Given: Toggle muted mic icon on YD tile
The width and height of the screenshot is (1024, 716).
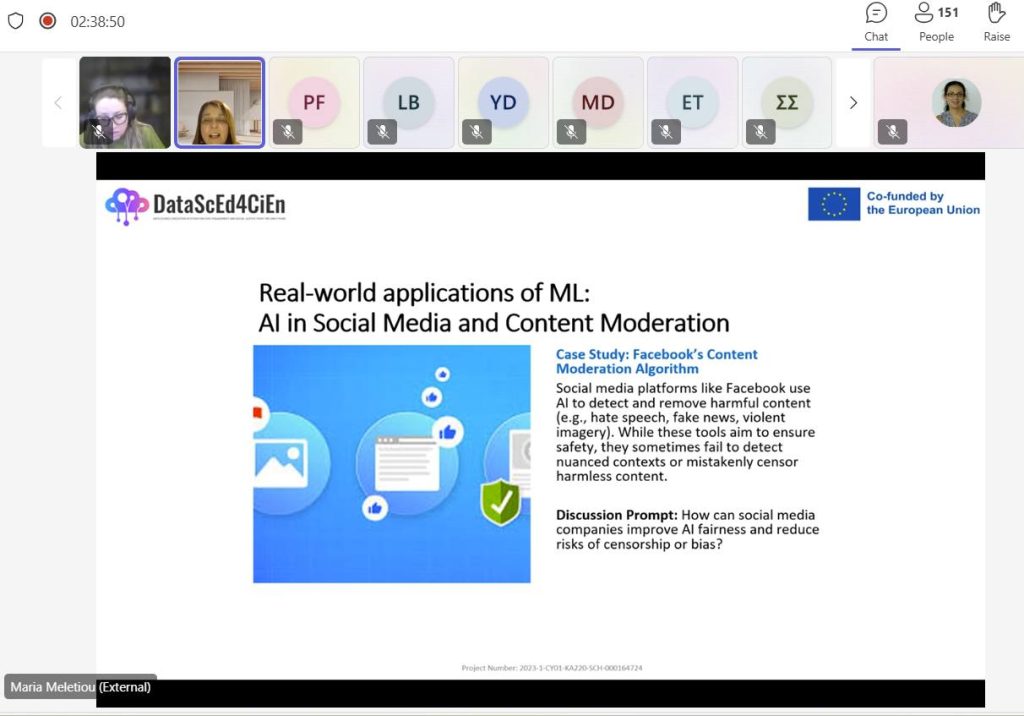Looking at the screenshot, I should pyautogui.click(x=477, y=132).
